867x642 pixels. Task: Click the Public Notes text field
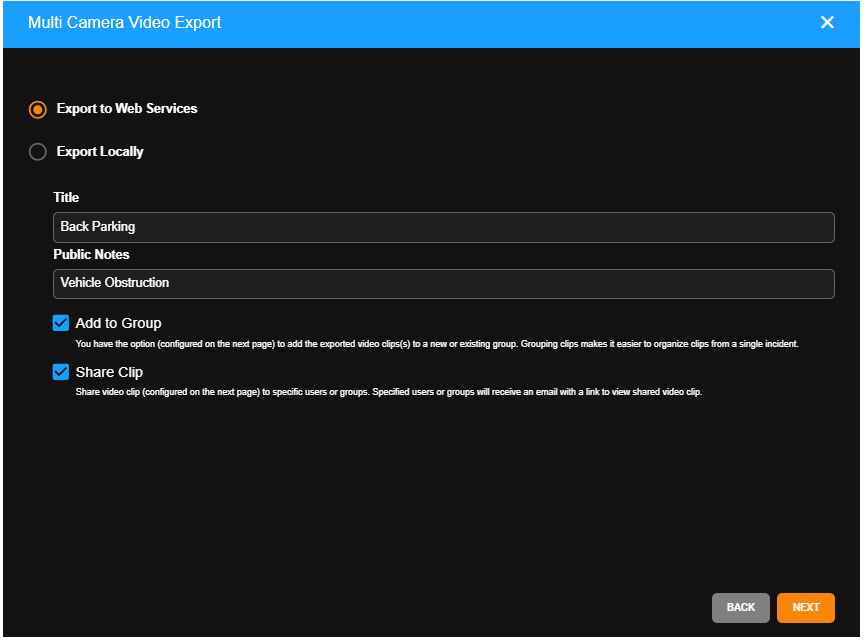(x=444, y=284)
